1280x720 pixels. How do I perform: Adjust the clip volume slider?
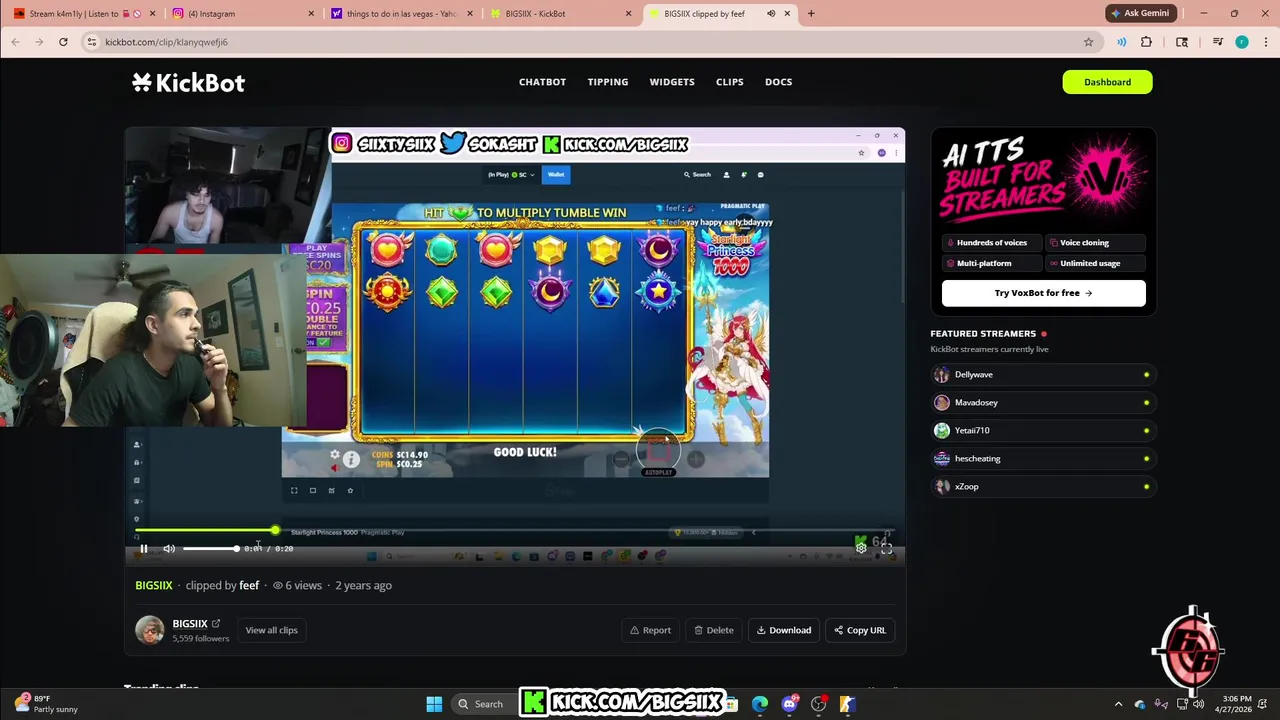click(x=210, y=548)
